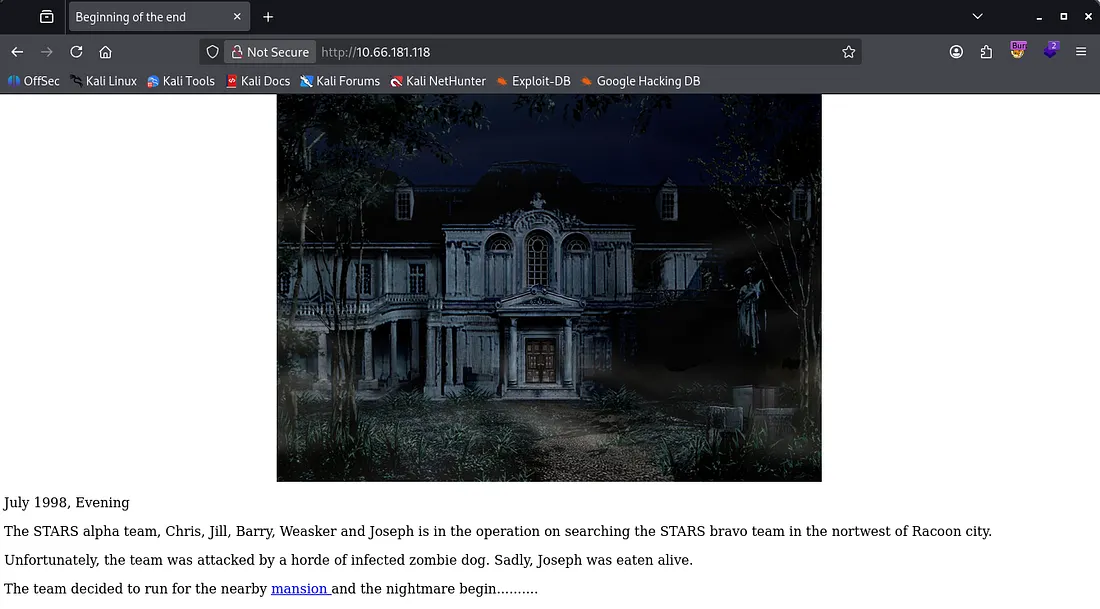Open the Firefox View icon

click(46, 17)
